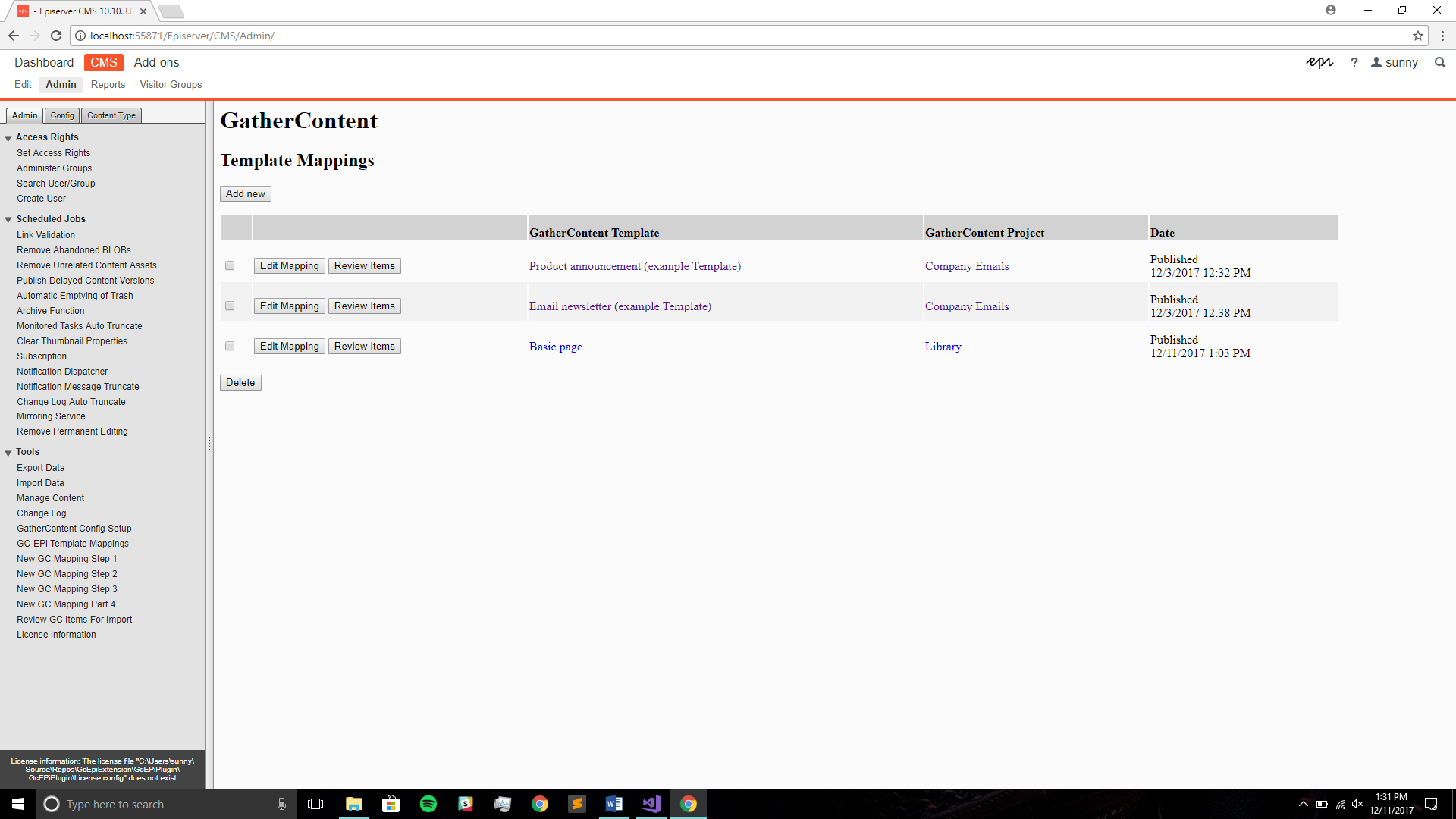This screenshot has width=1456, height=819.
Task: Close the Episerver CMS browser tab
Action: 143,11
